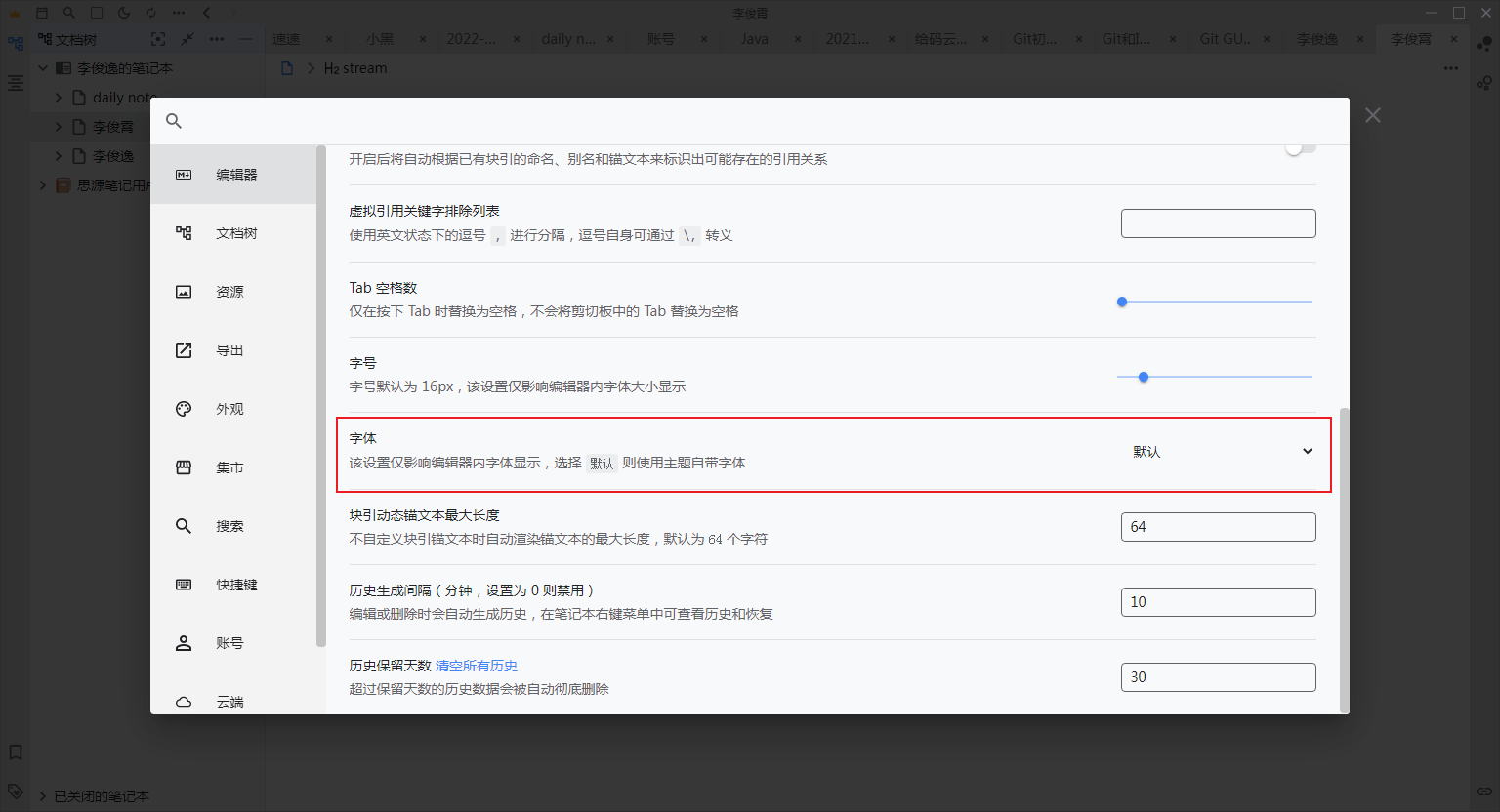Open the outline panel in the left sidebar

tap(15, 83)
